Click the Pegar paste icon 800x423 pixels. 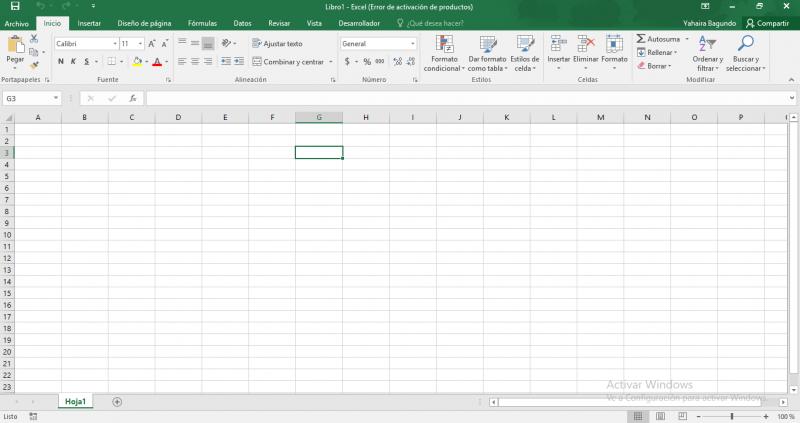pyautogui.click(x=15, y=45)
